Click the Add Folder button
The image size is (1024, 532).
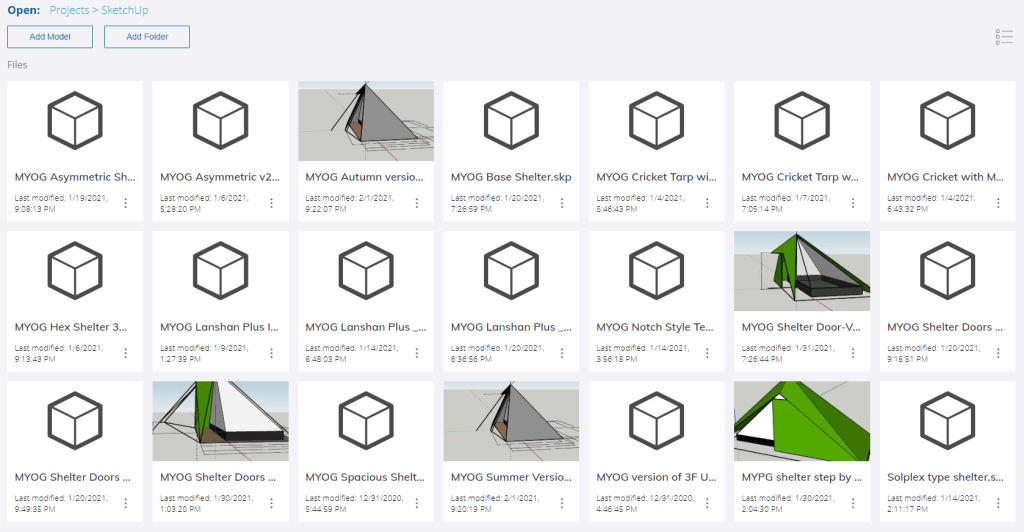[147, 37]
